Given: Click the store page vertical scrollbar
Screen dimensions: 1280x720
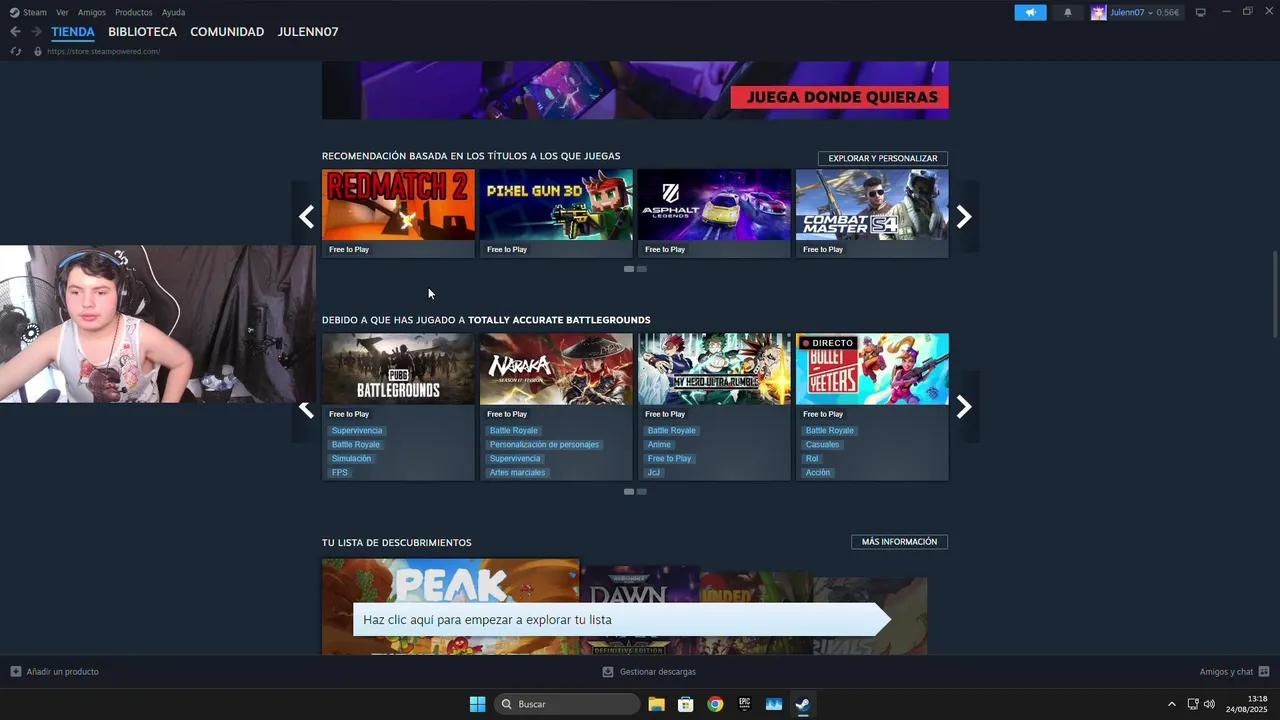Looking at the screenshot, I should [x=1274, y=295].
